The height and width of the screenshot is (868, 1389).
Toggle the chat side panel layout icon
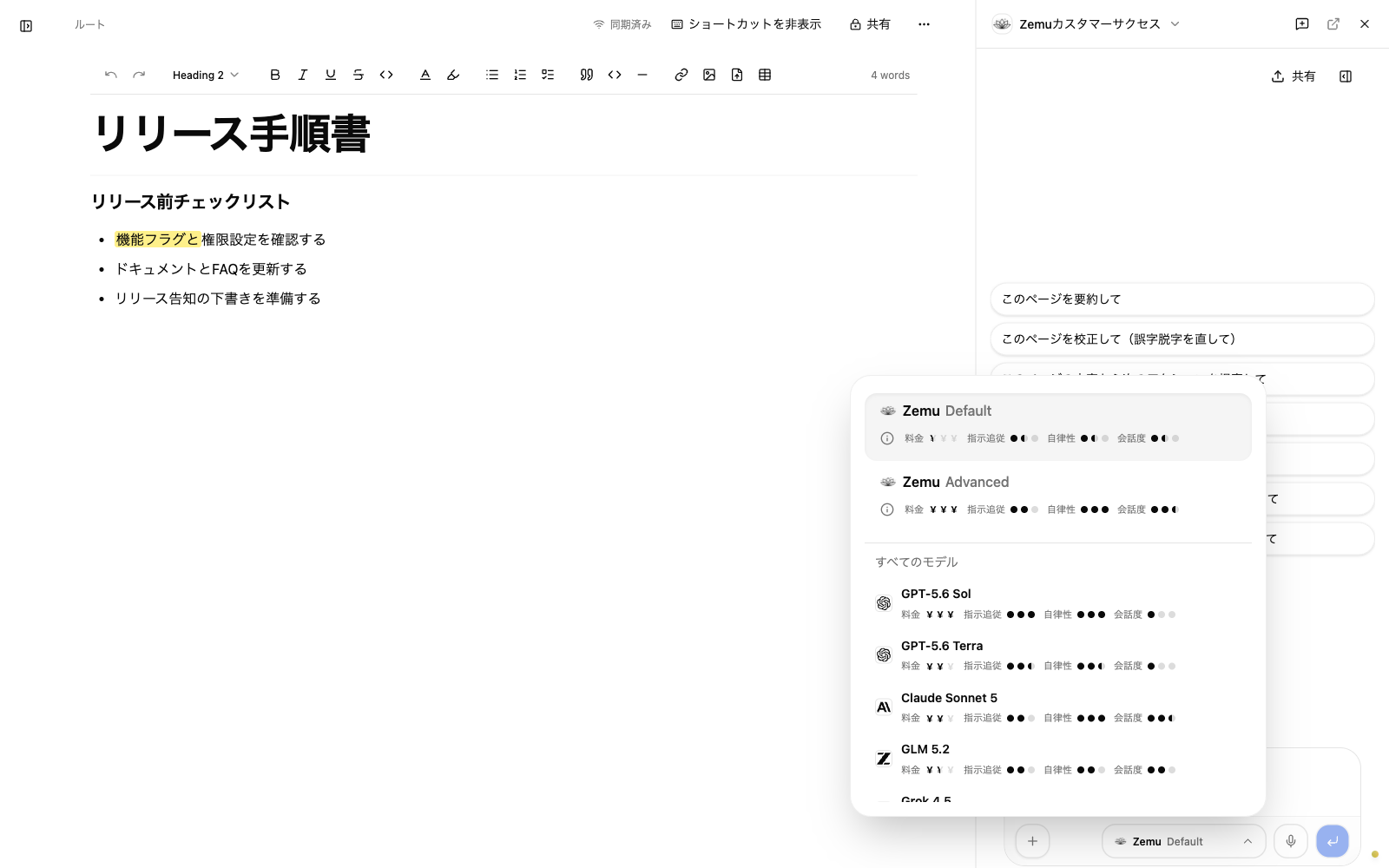[1346, 76]
